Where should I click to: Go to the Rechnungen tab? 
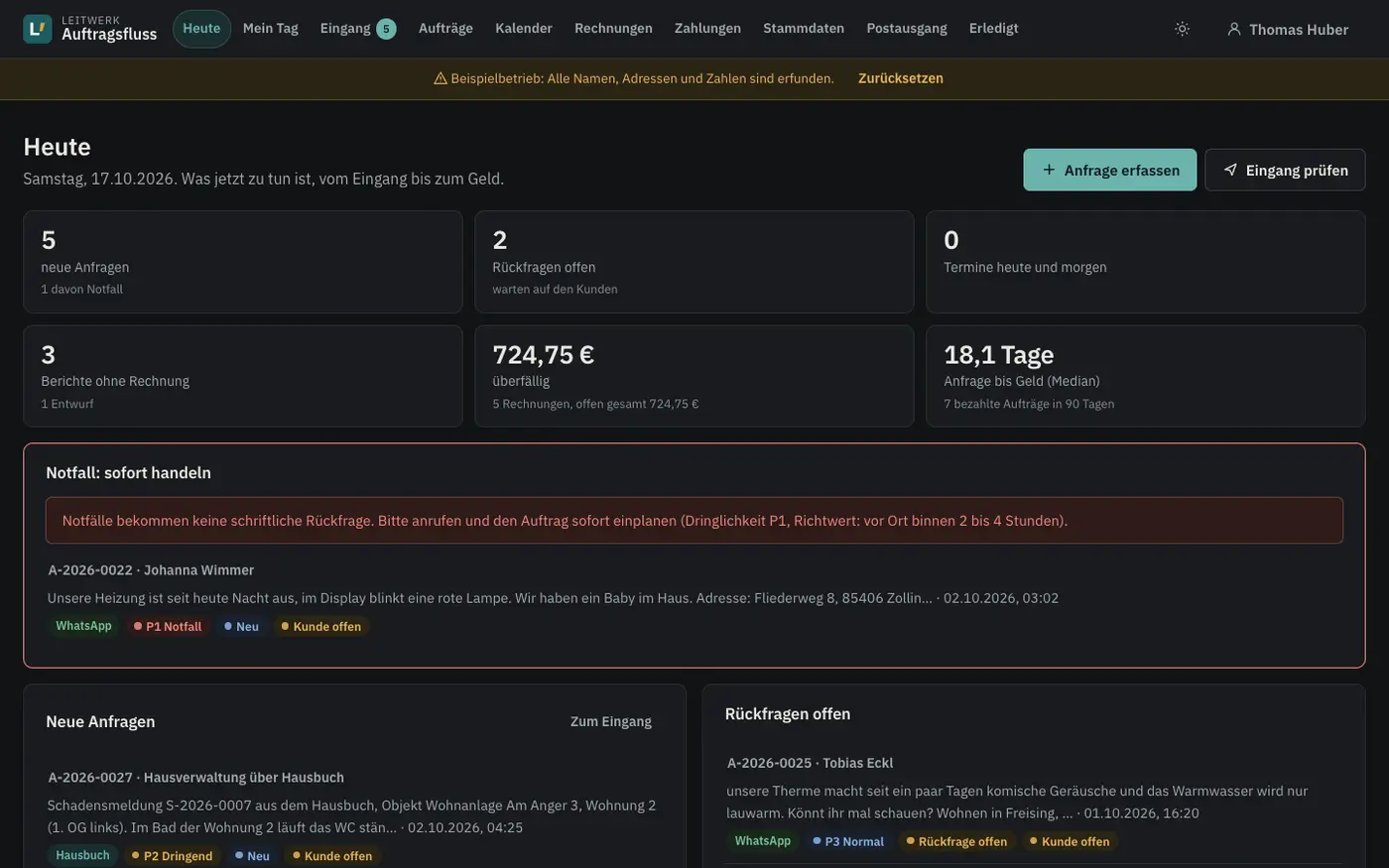click(x=613, y=29)
